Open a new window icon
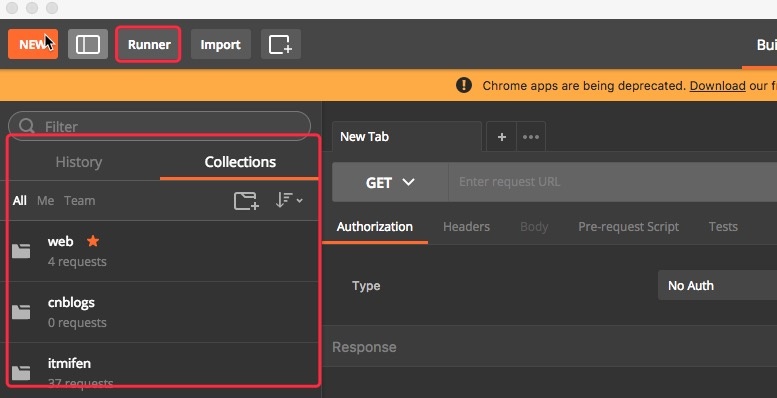 280,44
